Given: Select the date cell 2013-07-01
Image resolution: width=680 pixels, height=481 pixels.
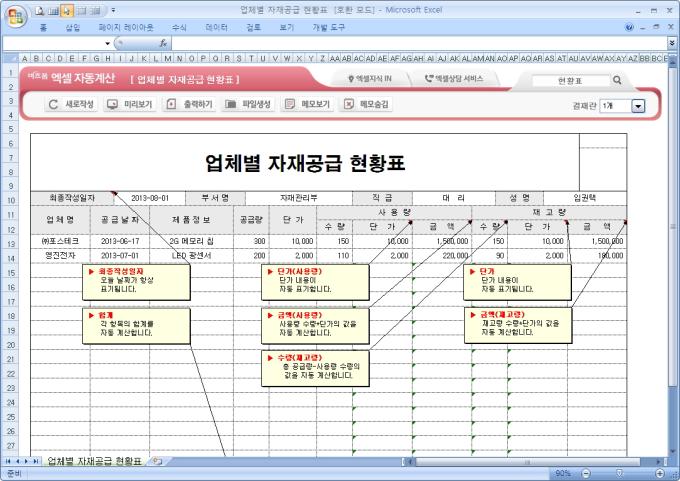Looking at the screenshot, I should tap(120, 255).
